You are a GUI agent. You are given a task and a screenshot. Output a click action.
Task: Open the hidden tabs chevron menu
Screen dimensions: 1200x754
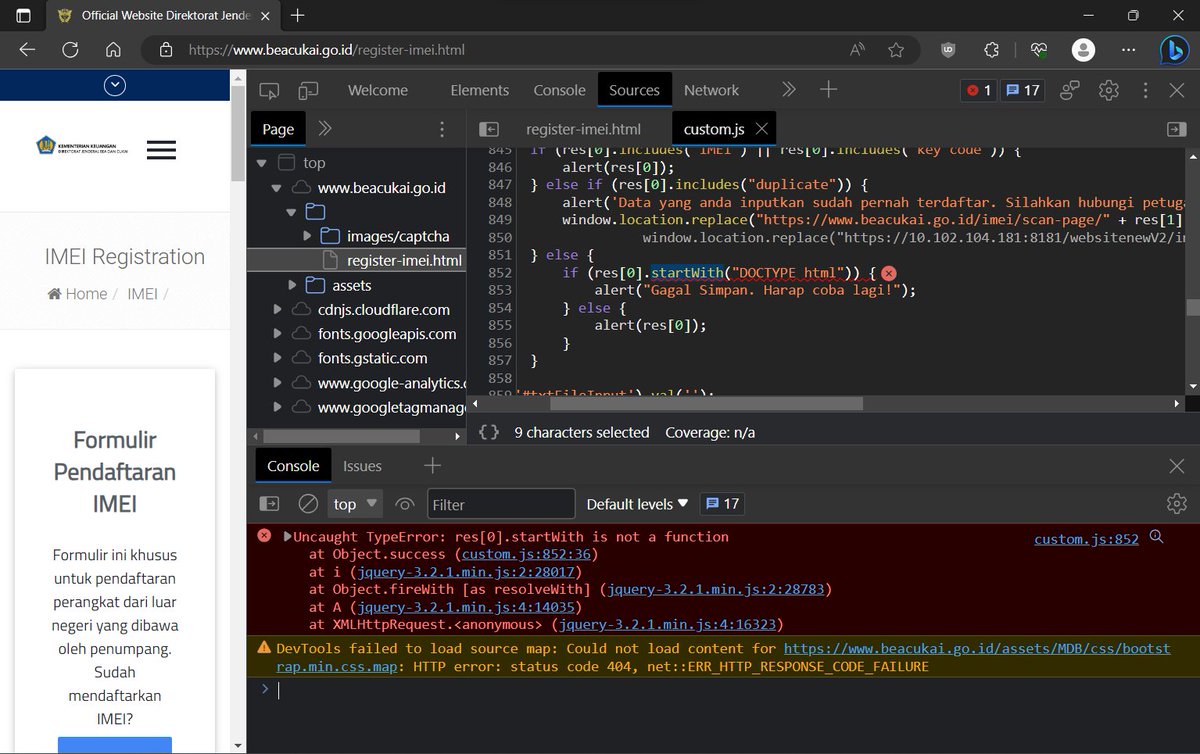[x=789, y=90]
